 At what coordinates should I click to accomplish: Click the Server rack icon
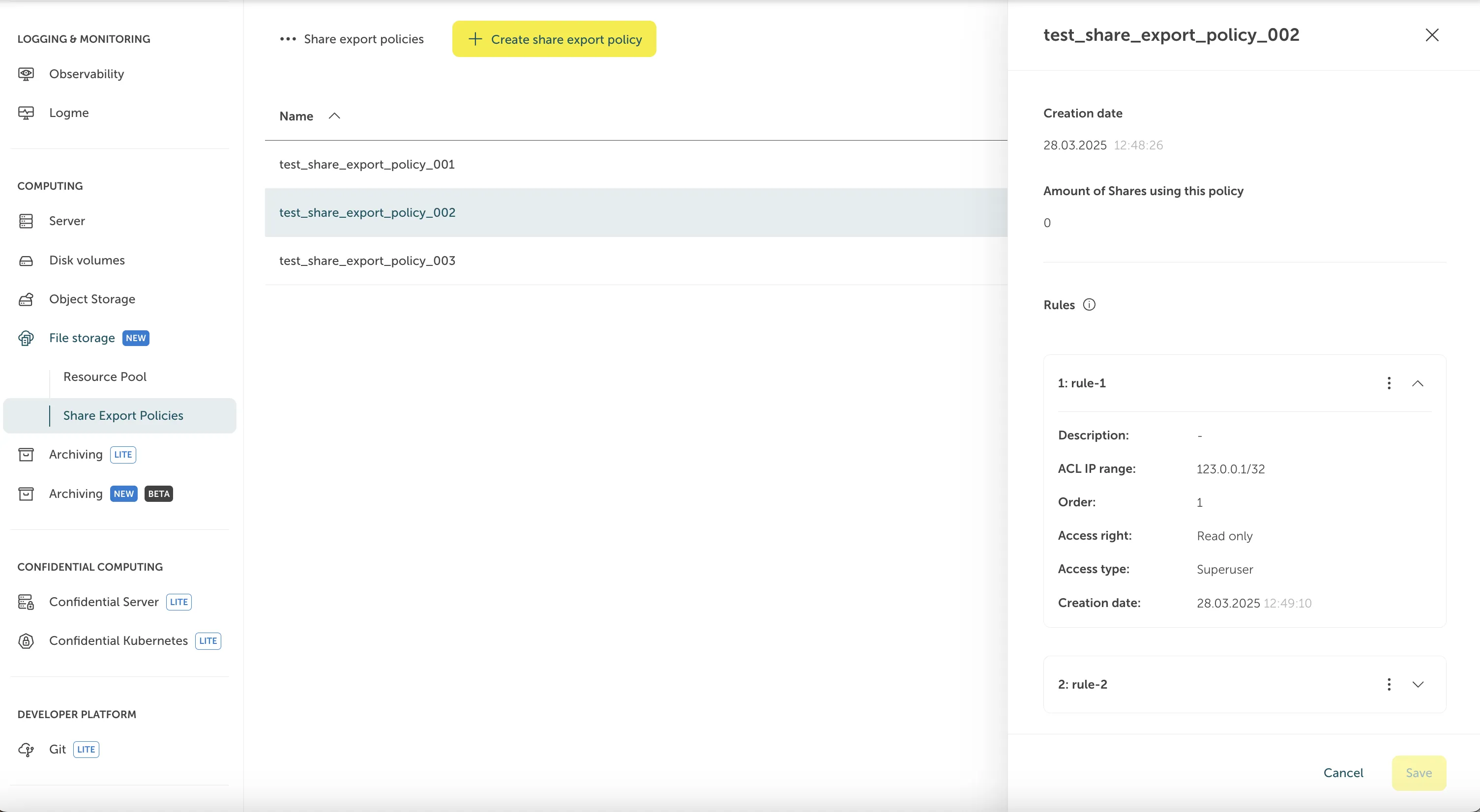coord(26,221)
